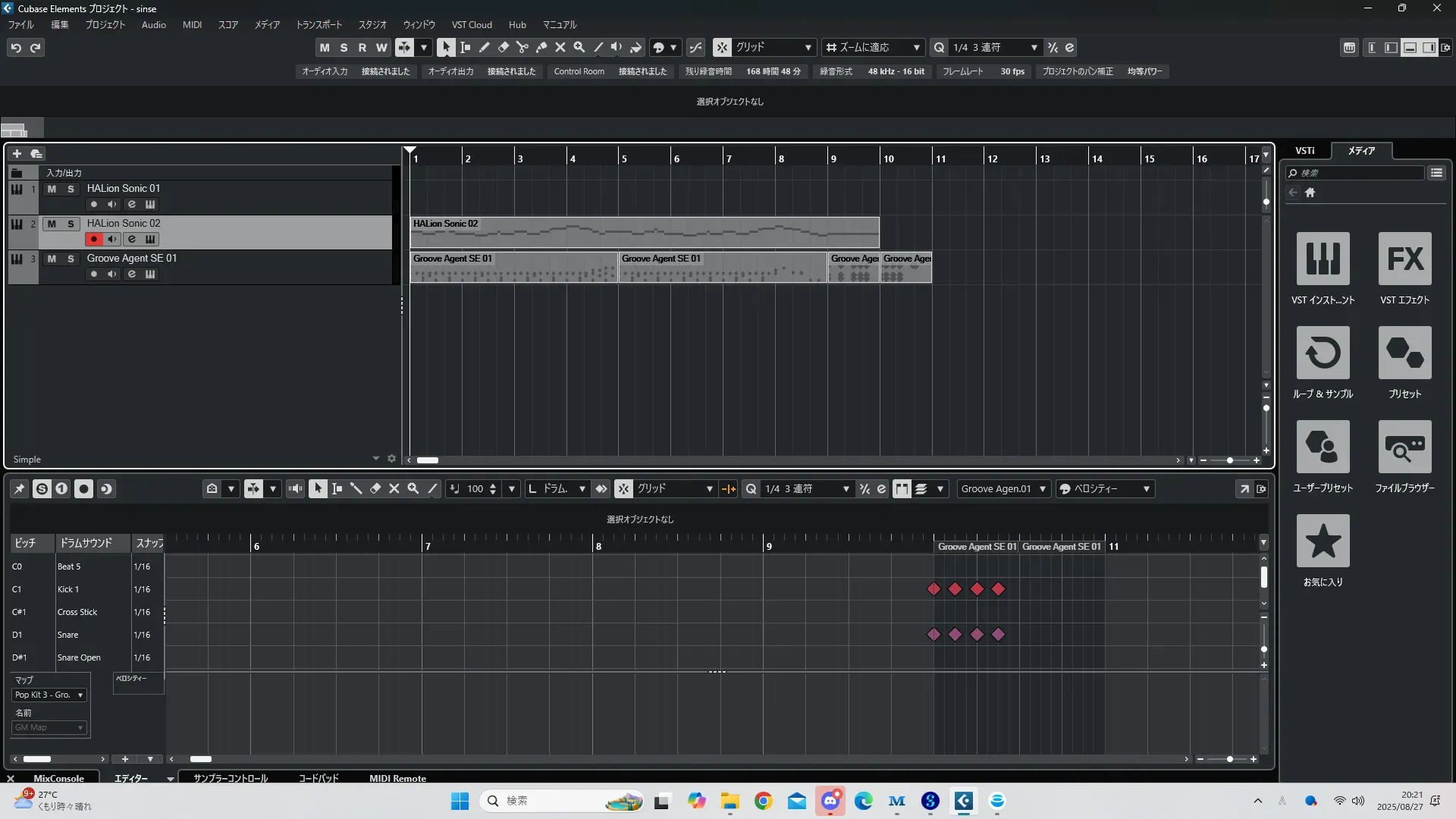Solo the Groove Agent SE 01 track
This screenshot has width=1456, height=819.
[71, 259]
